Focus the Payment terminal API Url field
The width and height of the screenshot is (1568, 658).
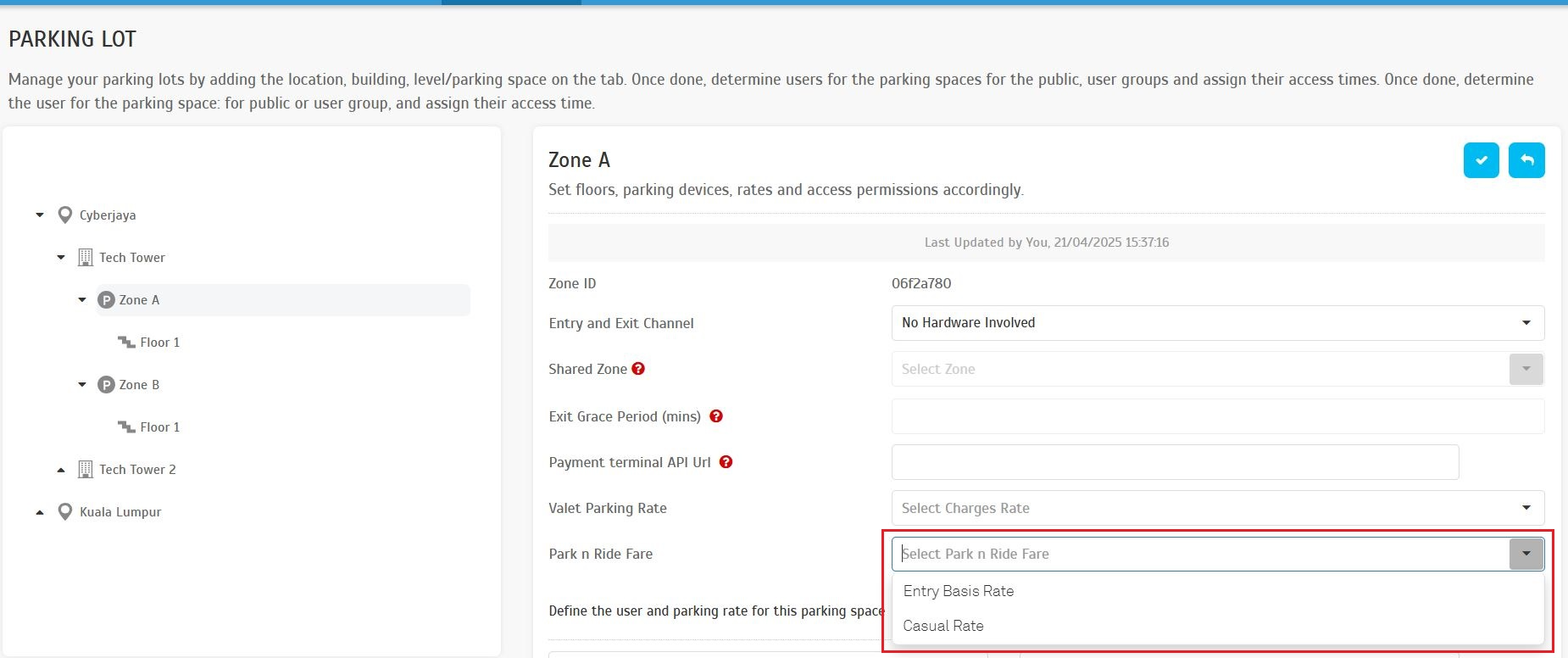(x=1175, y=462)
